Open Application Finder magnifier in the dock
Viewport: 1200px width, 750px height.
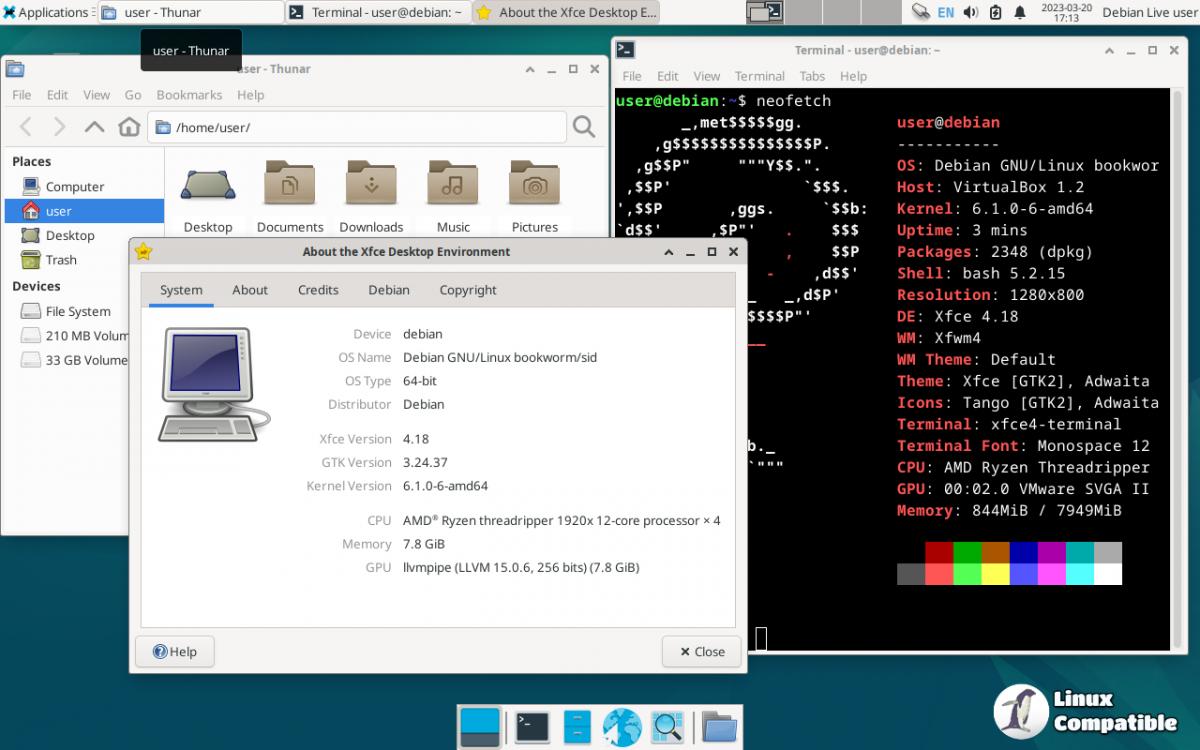pyautogui.click(x=666, y=727)
